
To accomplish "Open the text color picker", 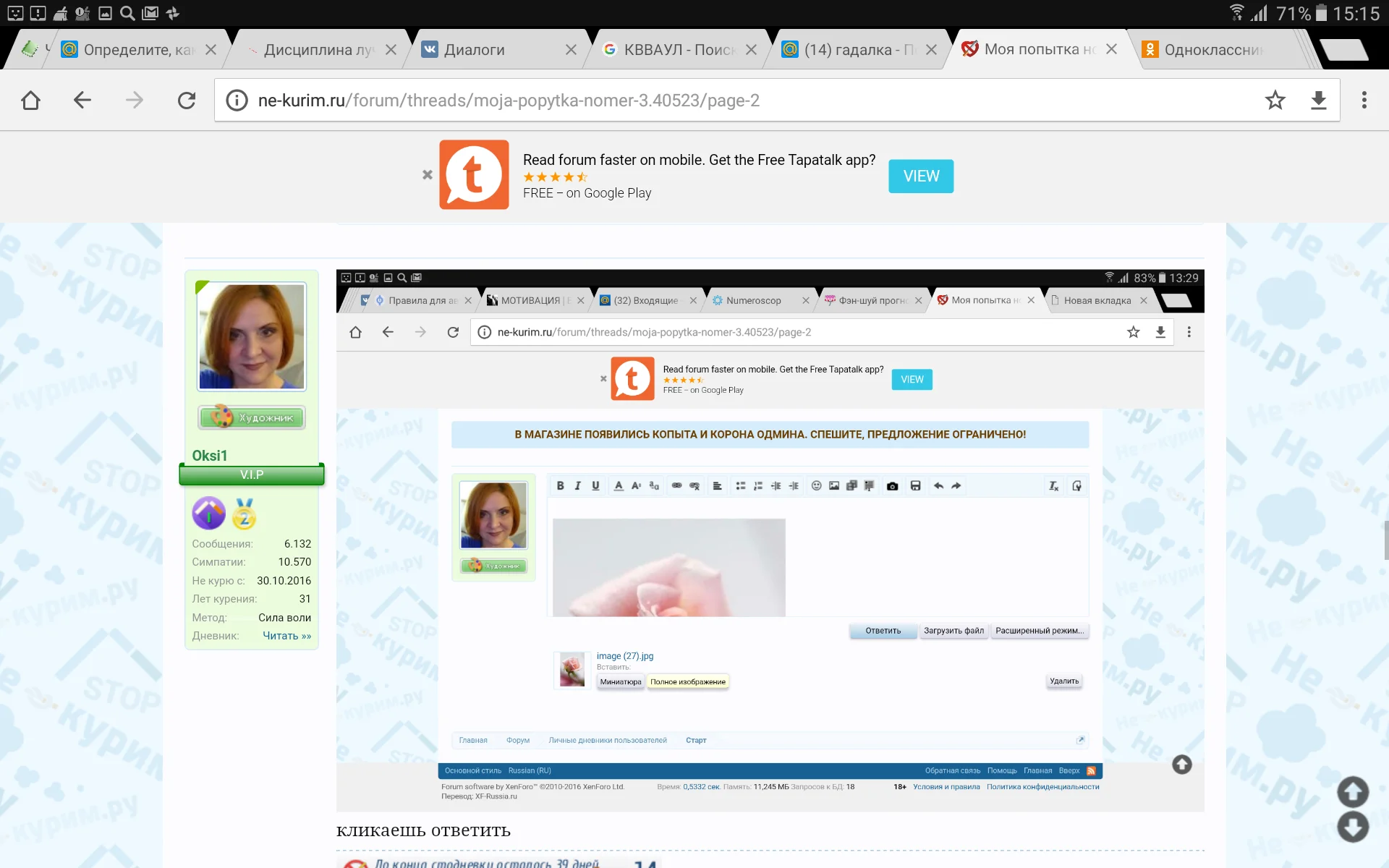I will (x=619, y=486).
